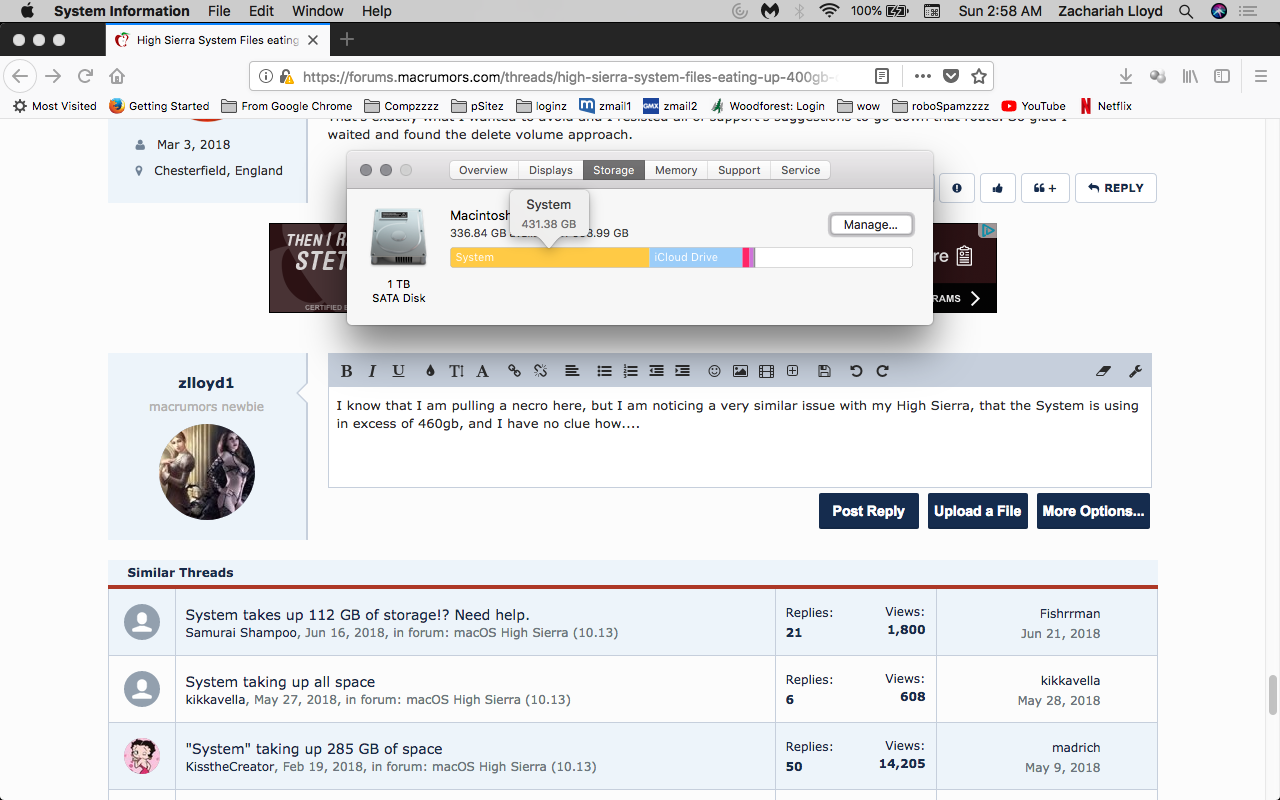1280x800 pixels.
Task: Click the unlink icon in the editor
Action: tap(540, 371)
